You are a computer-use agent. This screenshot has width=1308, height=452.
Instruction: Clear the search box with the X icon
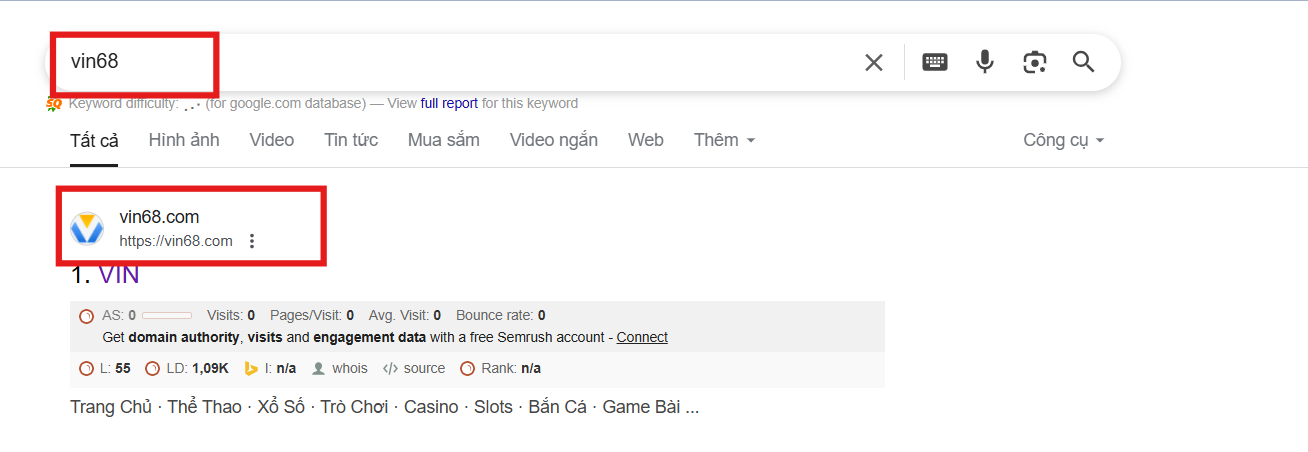pos(873,63)
